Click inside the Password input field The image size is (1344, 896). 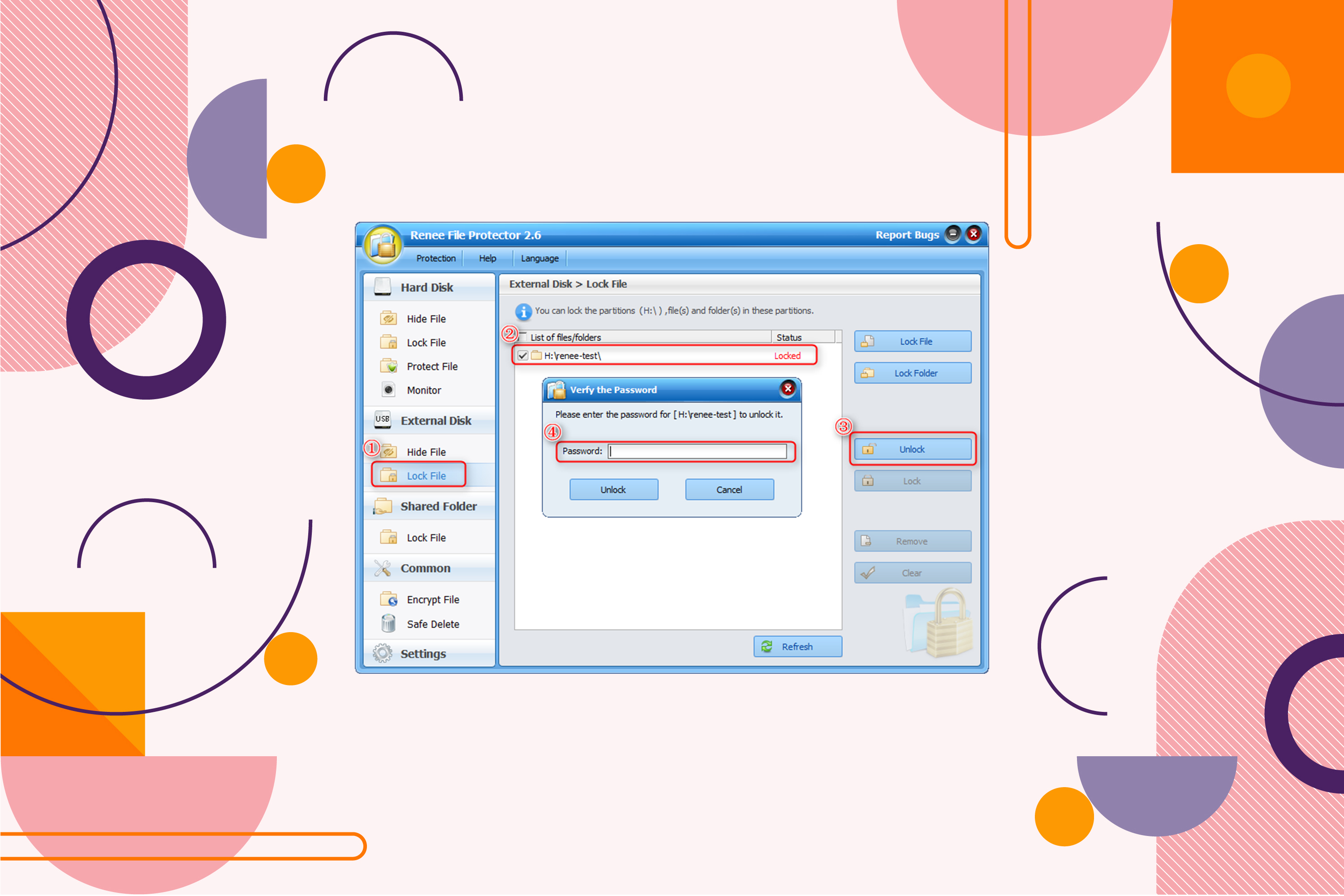697,451
